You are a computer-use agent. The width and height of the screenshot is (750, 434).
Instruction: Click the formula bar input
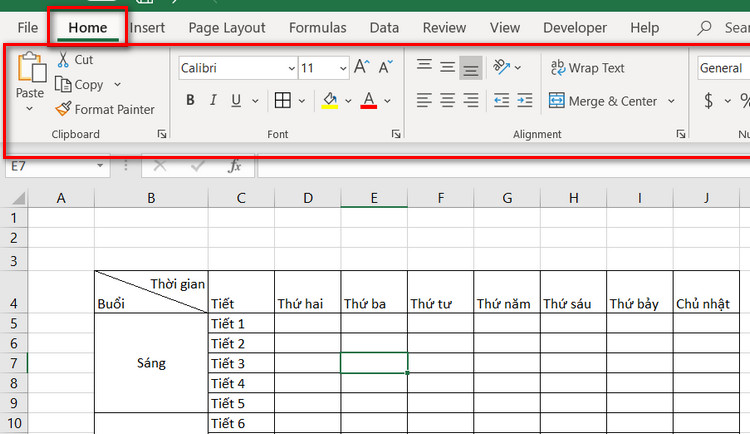[x=504, y=166]
